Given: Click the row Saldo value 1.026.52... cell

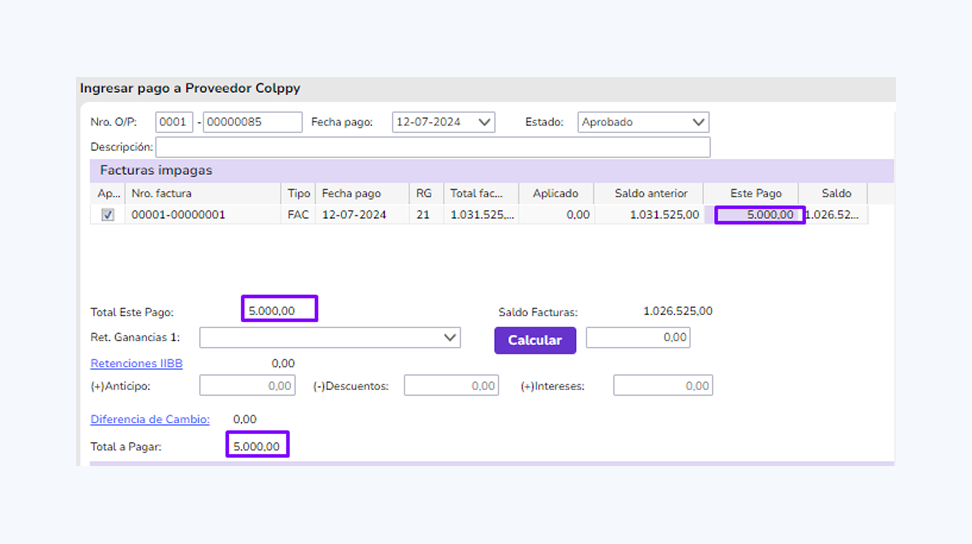Looking at the screenshot, I should coord(833,215).
